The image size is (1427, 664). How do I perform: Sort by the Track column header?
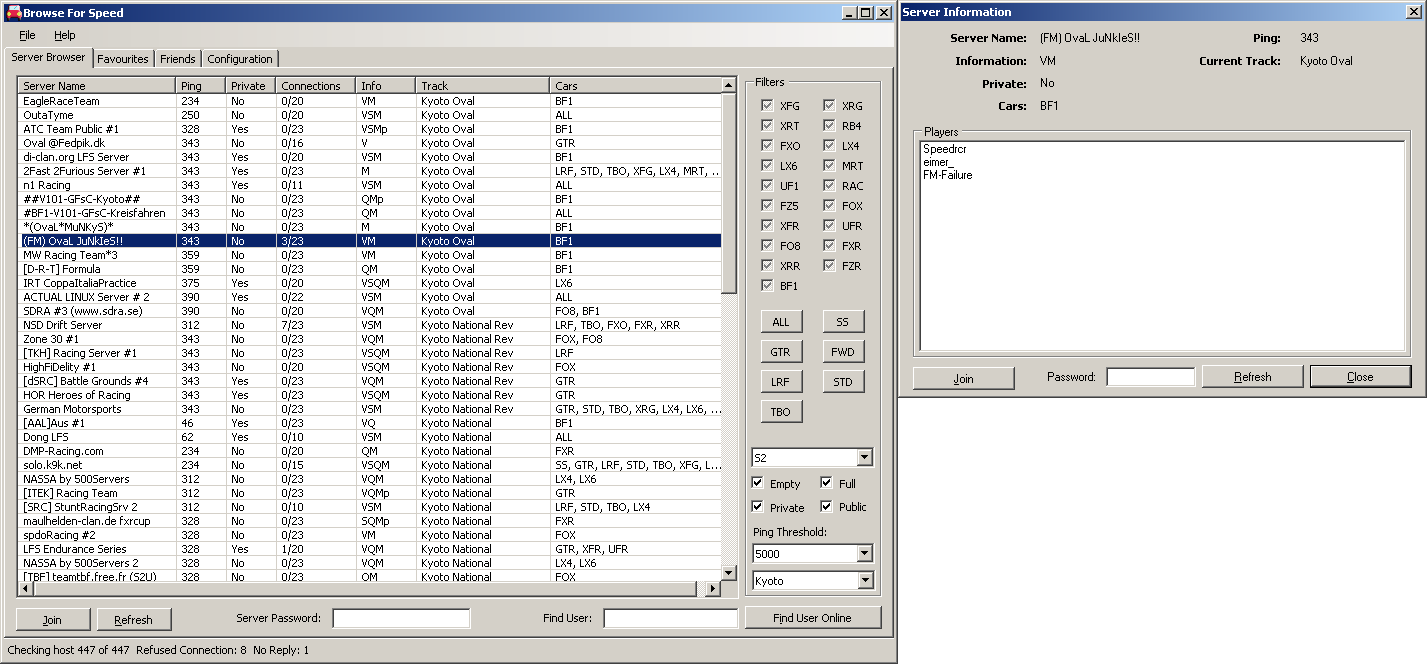[482, 86]
